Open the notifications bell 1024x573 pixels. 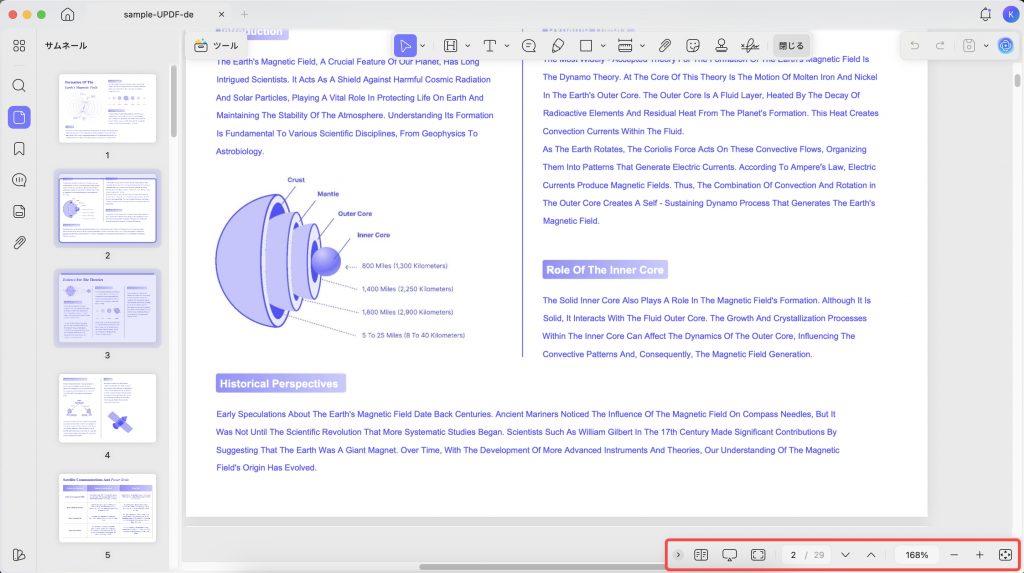click(985, 14)
